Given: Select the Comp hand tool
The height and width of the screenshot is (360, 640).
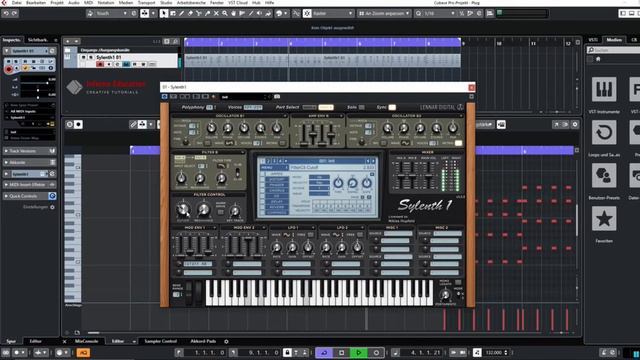Looking at the screenshot, I should (233, 13).
